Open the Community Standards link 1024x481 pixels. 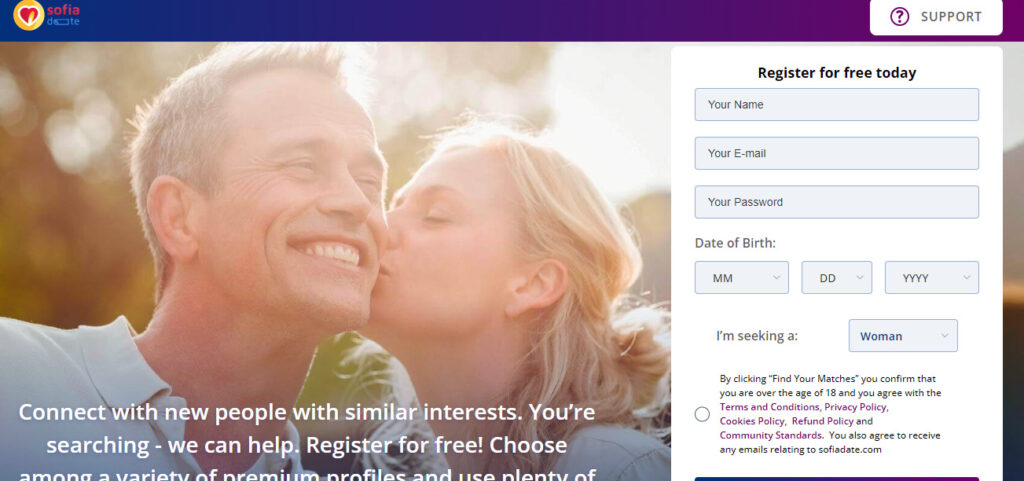pyautogui.click(x=771, y=435)
